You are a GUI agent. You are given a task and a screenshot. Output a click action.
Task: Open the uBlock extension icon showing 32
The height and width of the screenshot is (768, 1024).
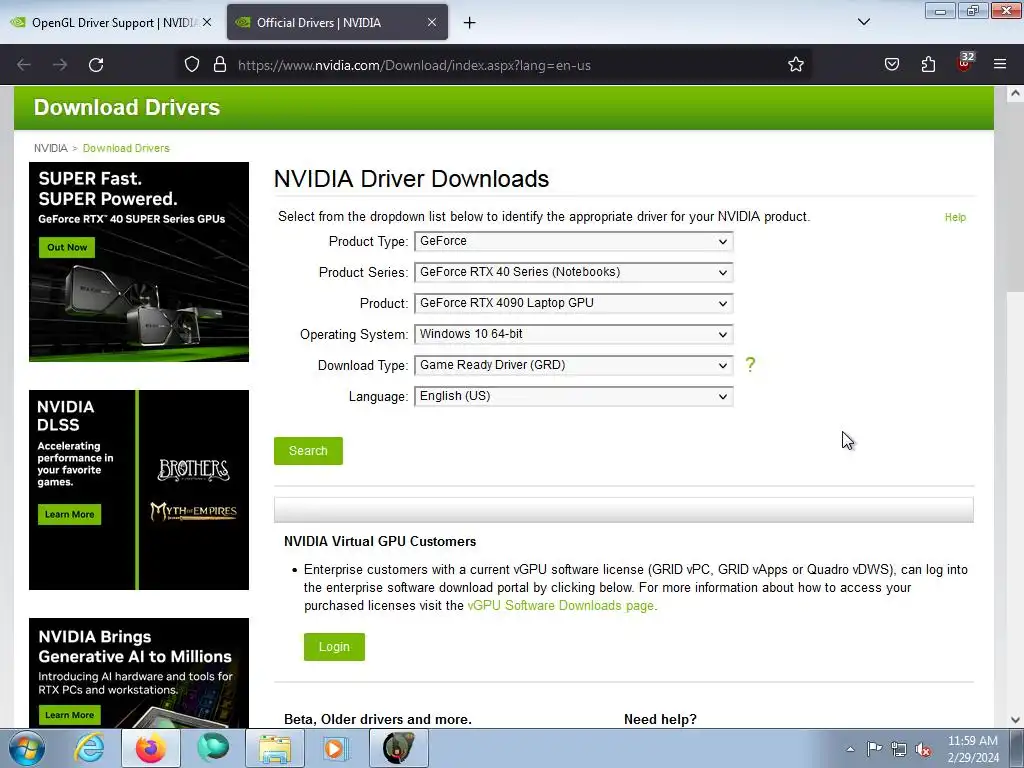click(965, 63)
